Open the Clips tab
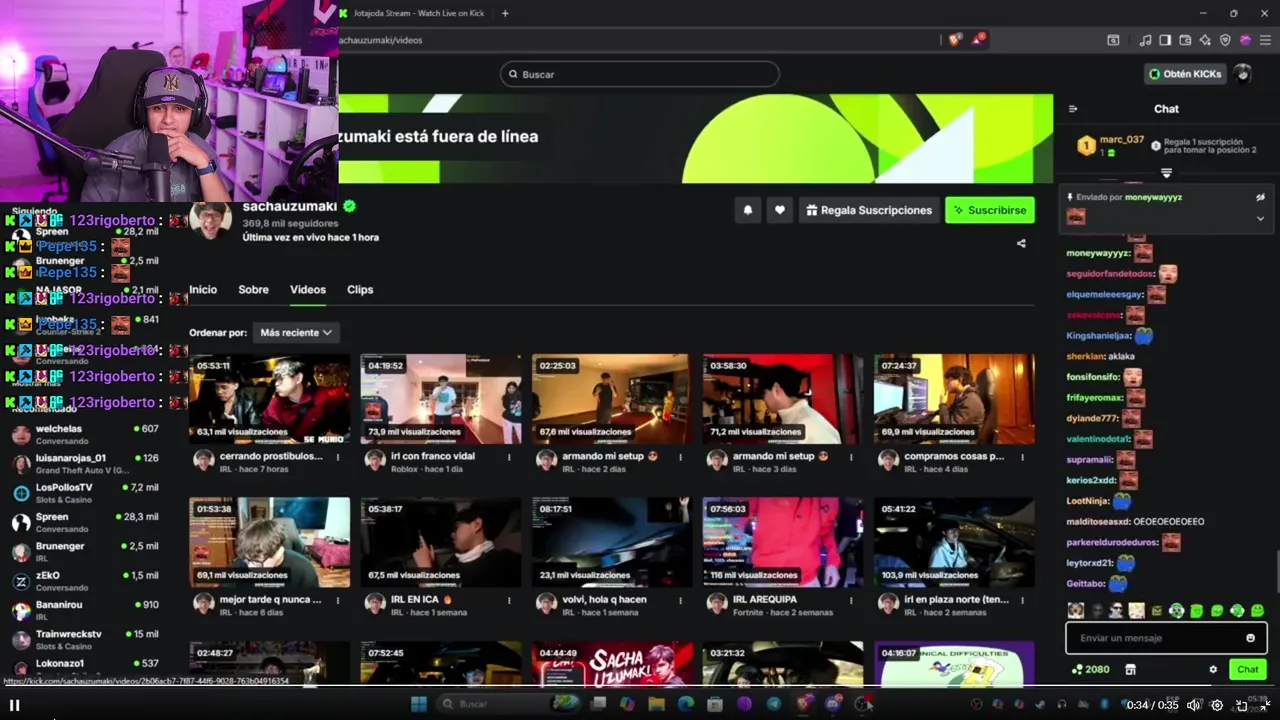The width and height of the screenshot is (1280, 720). point(360,289)
